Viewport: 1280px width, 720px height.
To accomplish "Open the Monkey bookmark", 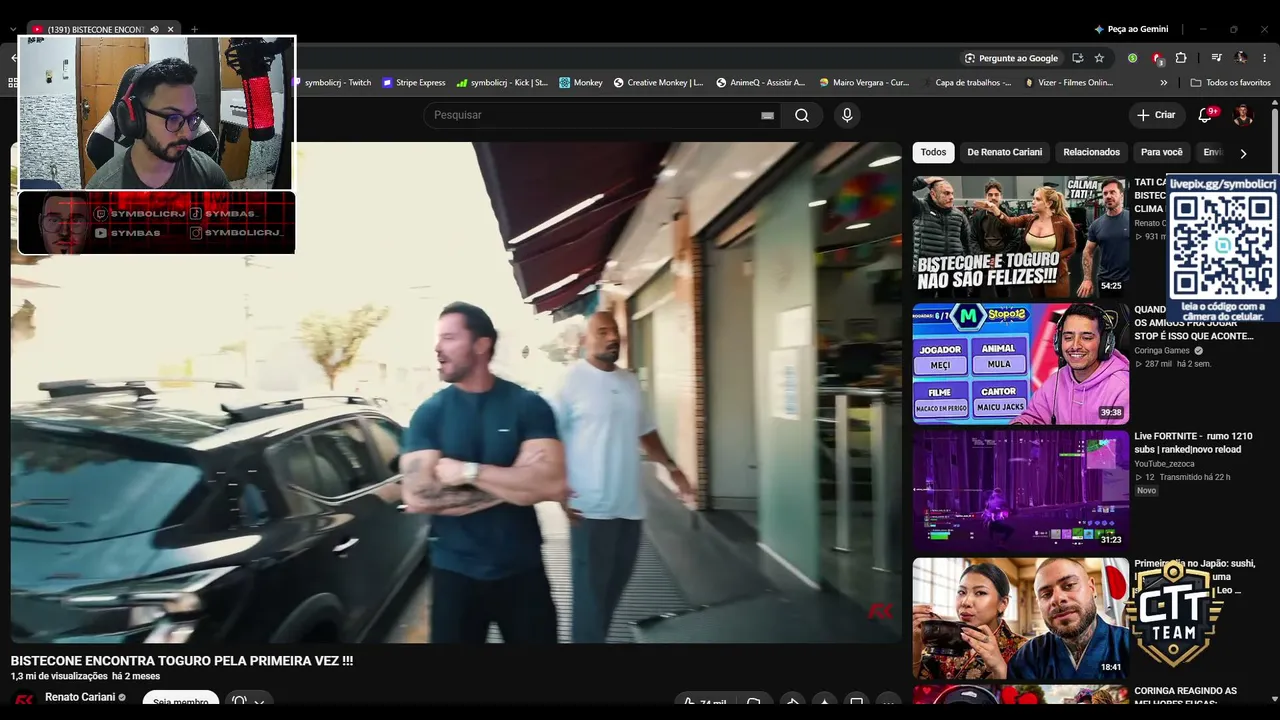I will pos(581,83).
